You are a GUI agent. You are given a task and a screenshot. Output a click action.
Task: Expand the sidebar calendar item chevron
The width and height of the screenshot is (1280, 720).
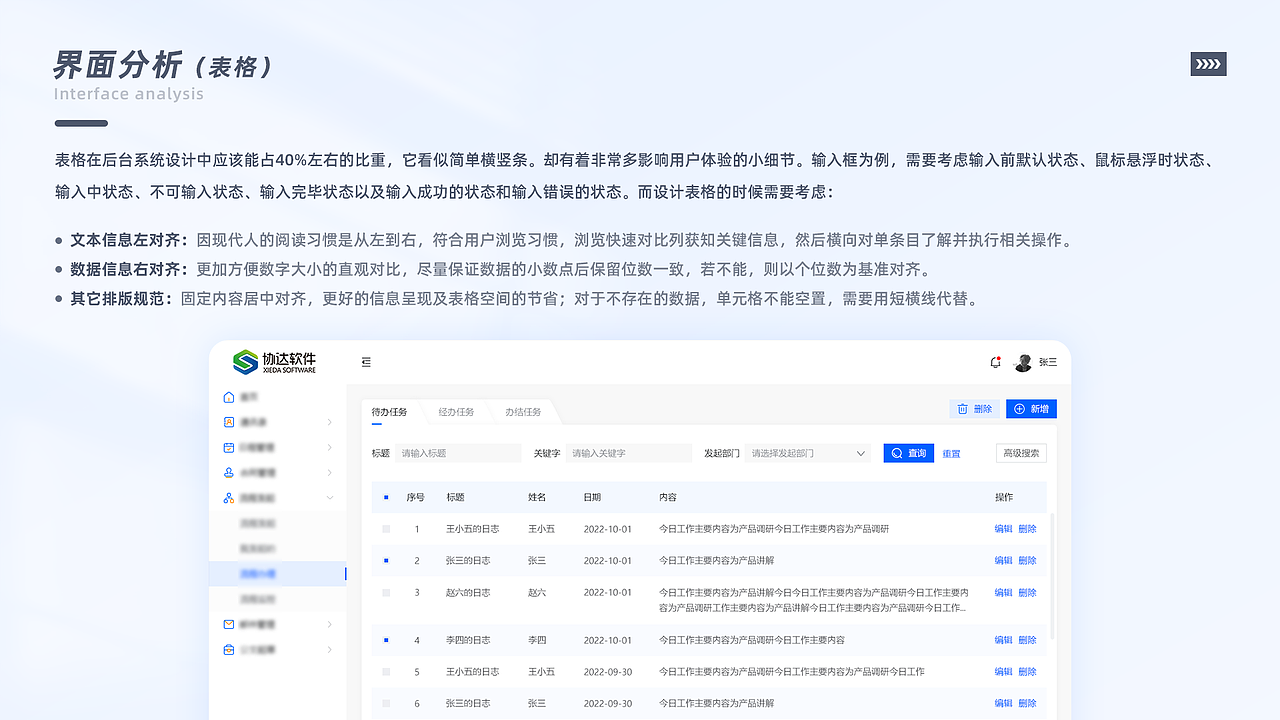point(330,447)
